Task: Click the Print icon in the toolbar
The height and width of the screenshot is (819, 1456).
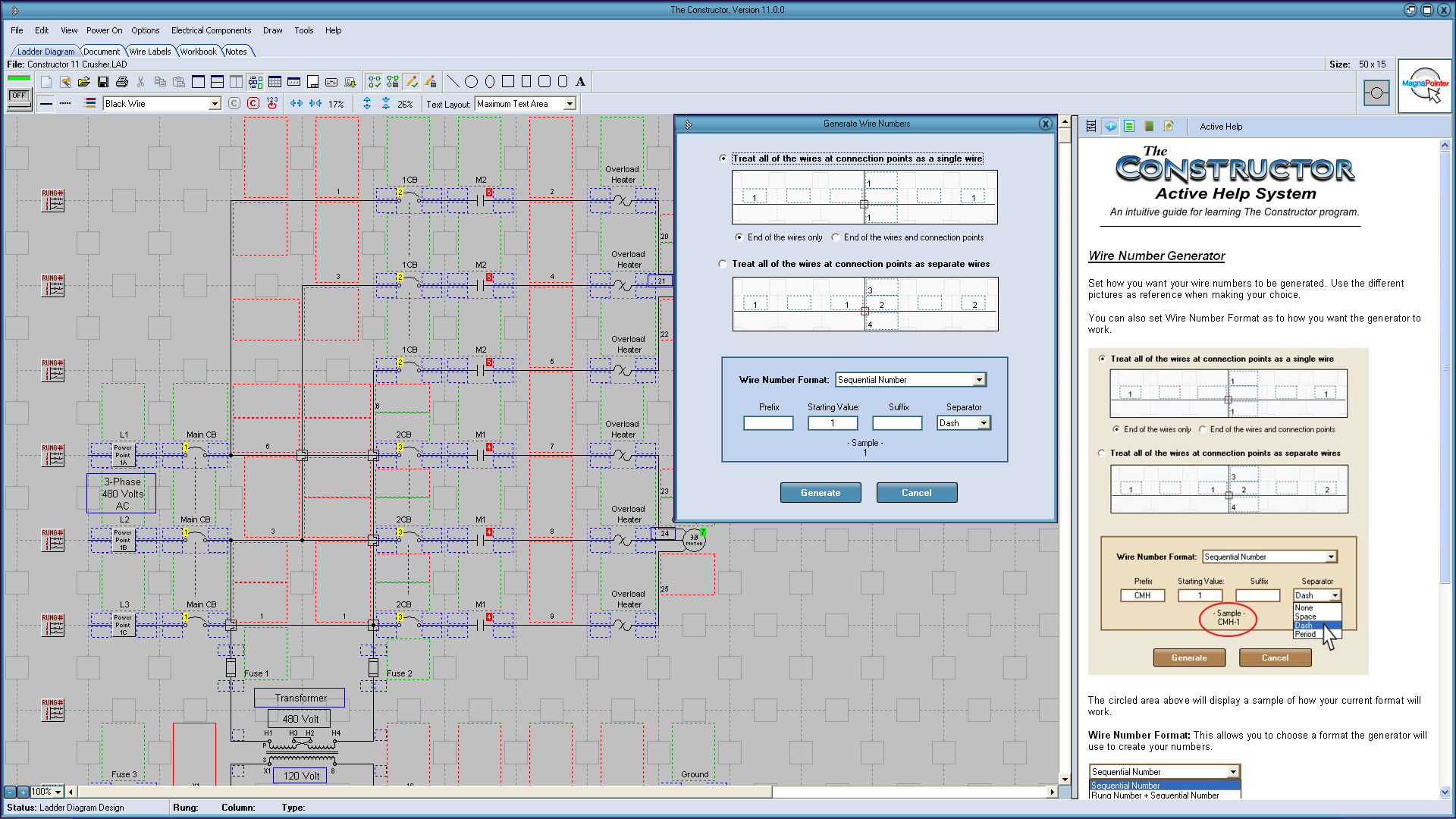Action: point(122,82)
